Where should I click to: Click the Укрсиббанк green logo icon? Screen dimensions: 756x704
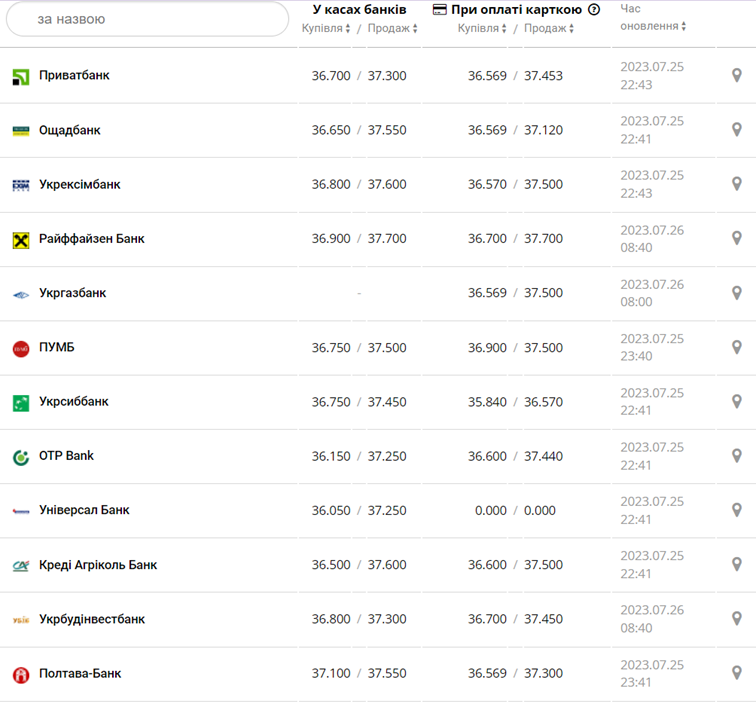[21, 402]
